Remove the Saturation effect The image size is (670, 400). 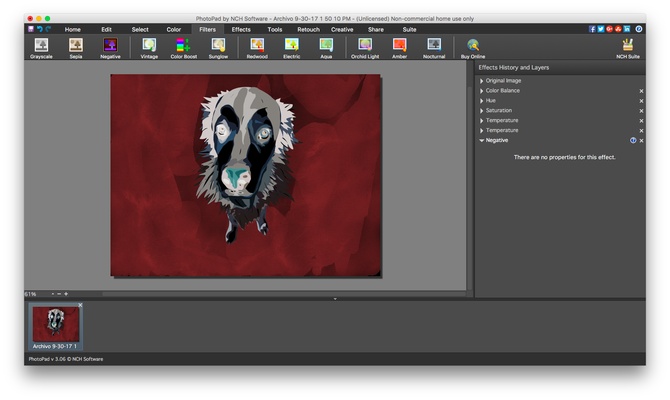tap(641, 111)
